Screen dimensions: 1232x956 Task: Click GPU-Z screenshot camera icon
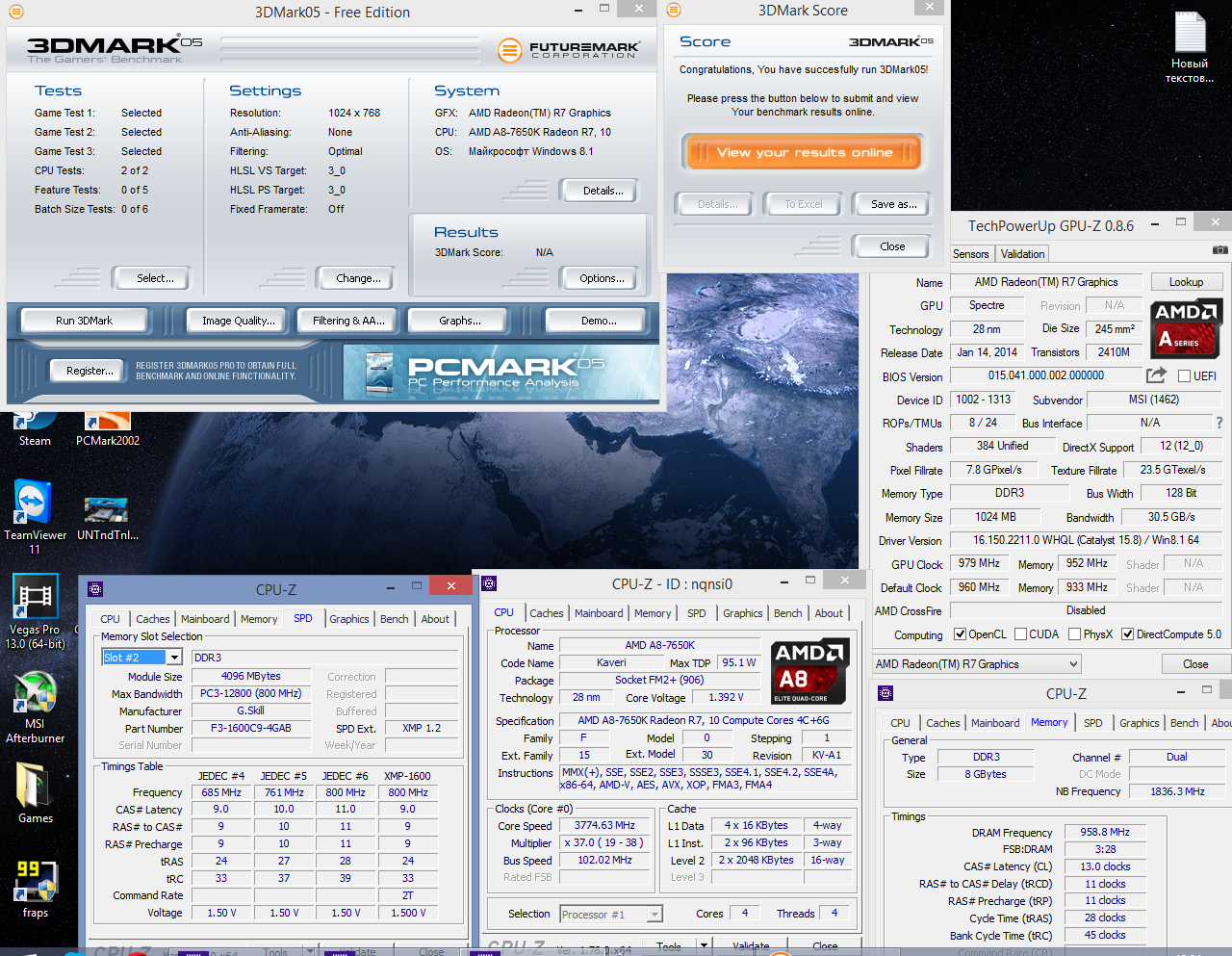pos(1219,250)
